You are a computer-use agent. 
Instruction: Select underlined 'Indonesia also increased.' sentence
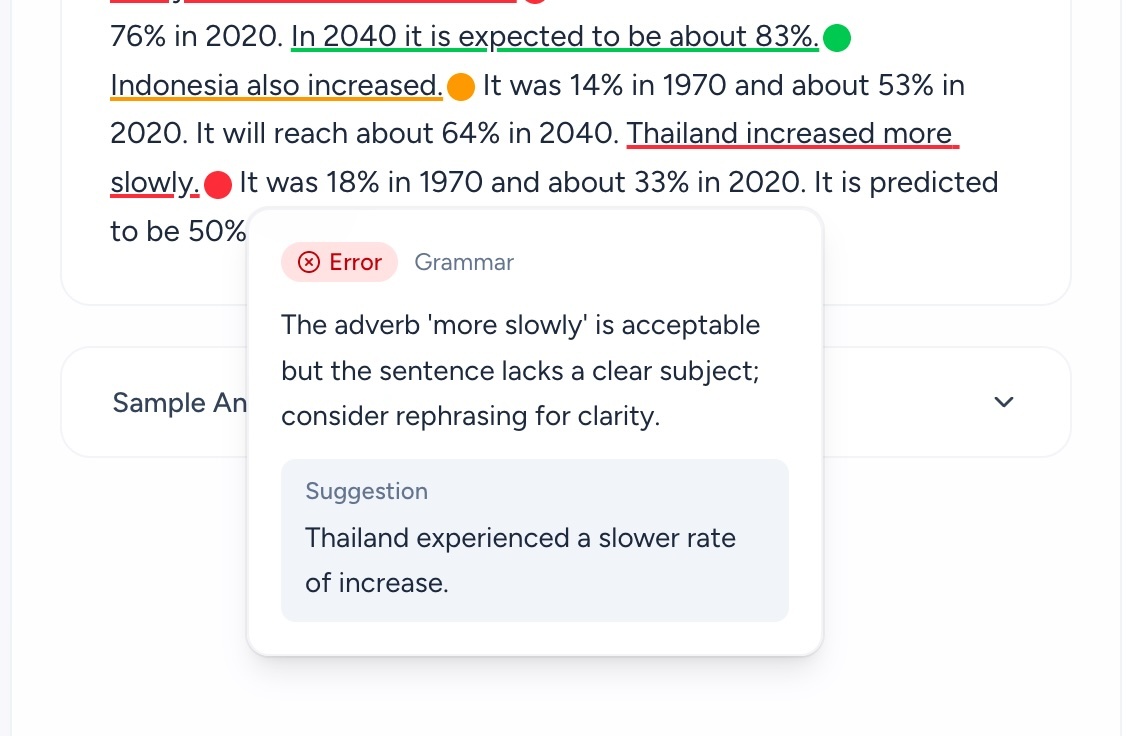click(276, 85)
